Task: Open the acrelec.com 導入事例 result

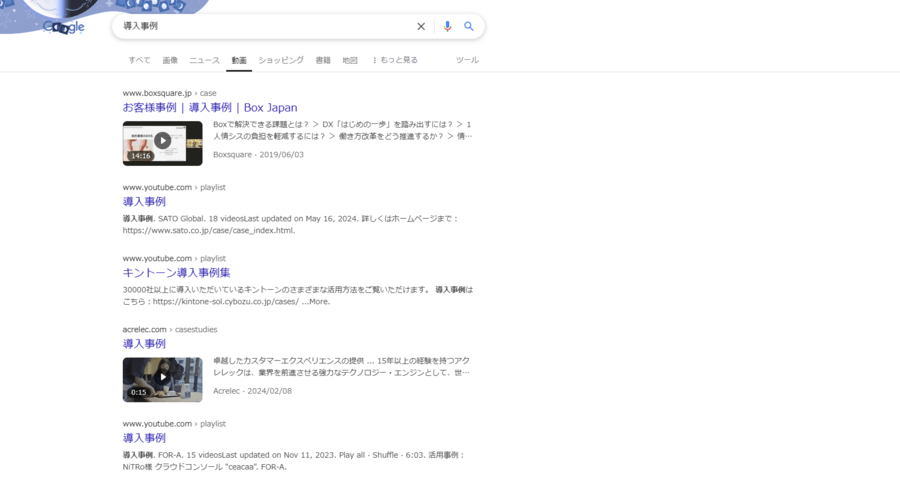Action: [144, 344]
